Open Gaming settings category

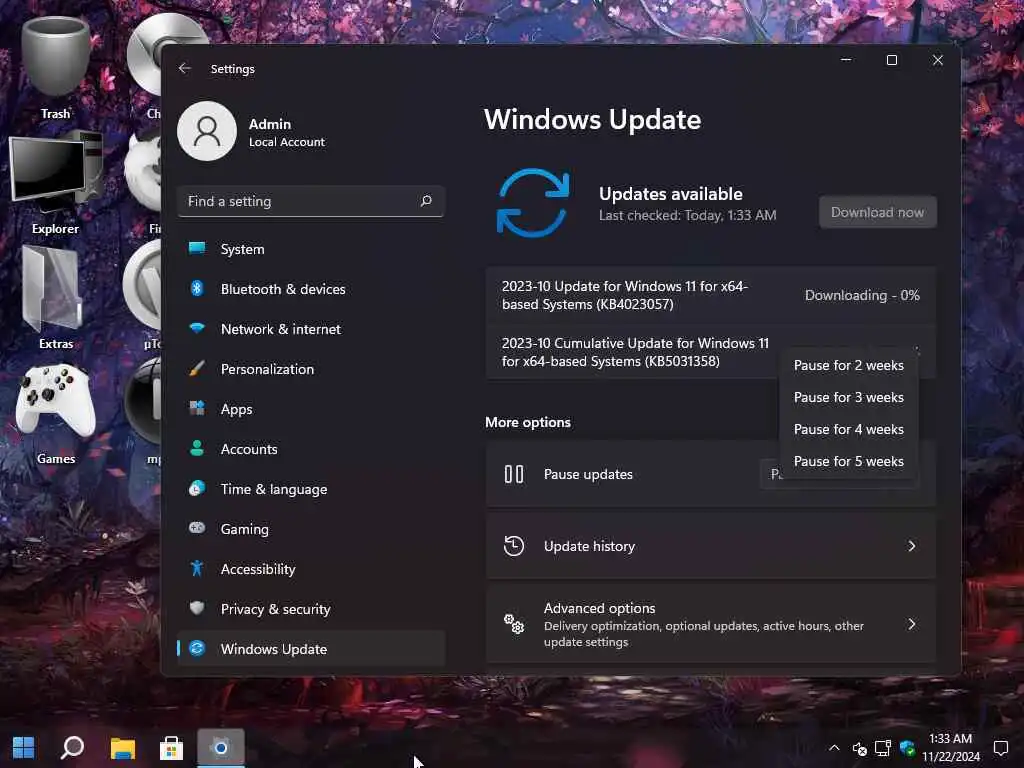(x=311, y=529)
